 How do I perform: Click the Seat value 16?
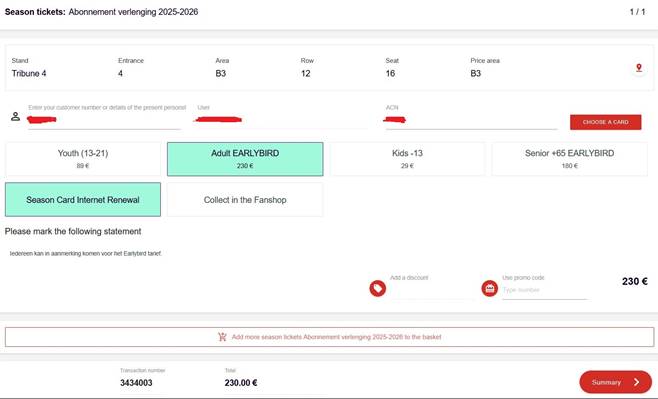pos(390,73)
